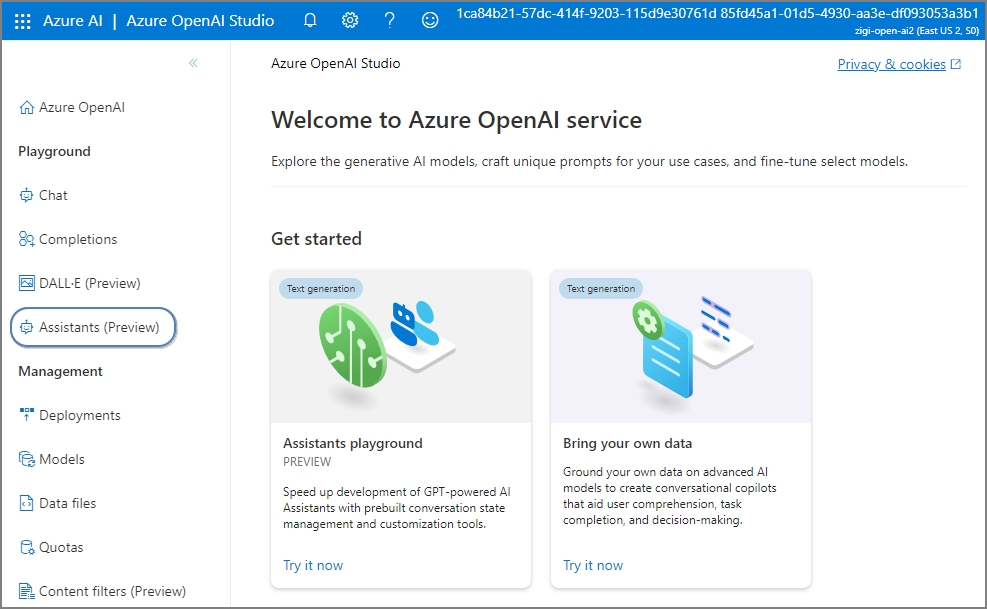Click Bring your own data card title
The image size is (987, 609).
pos(628,443)
